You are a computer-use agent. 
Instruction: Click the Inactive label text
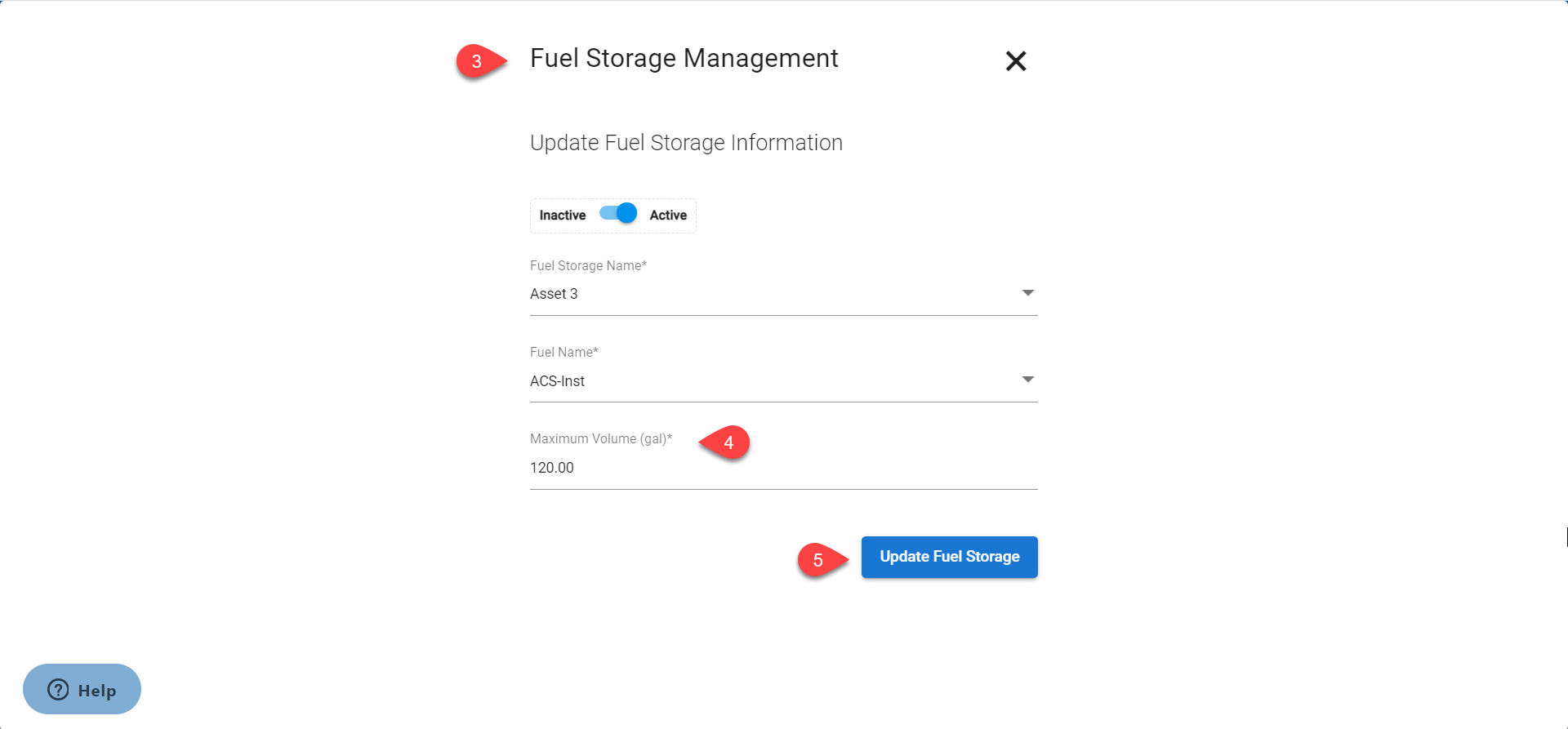pyautogui.click(x=562, y=216)
